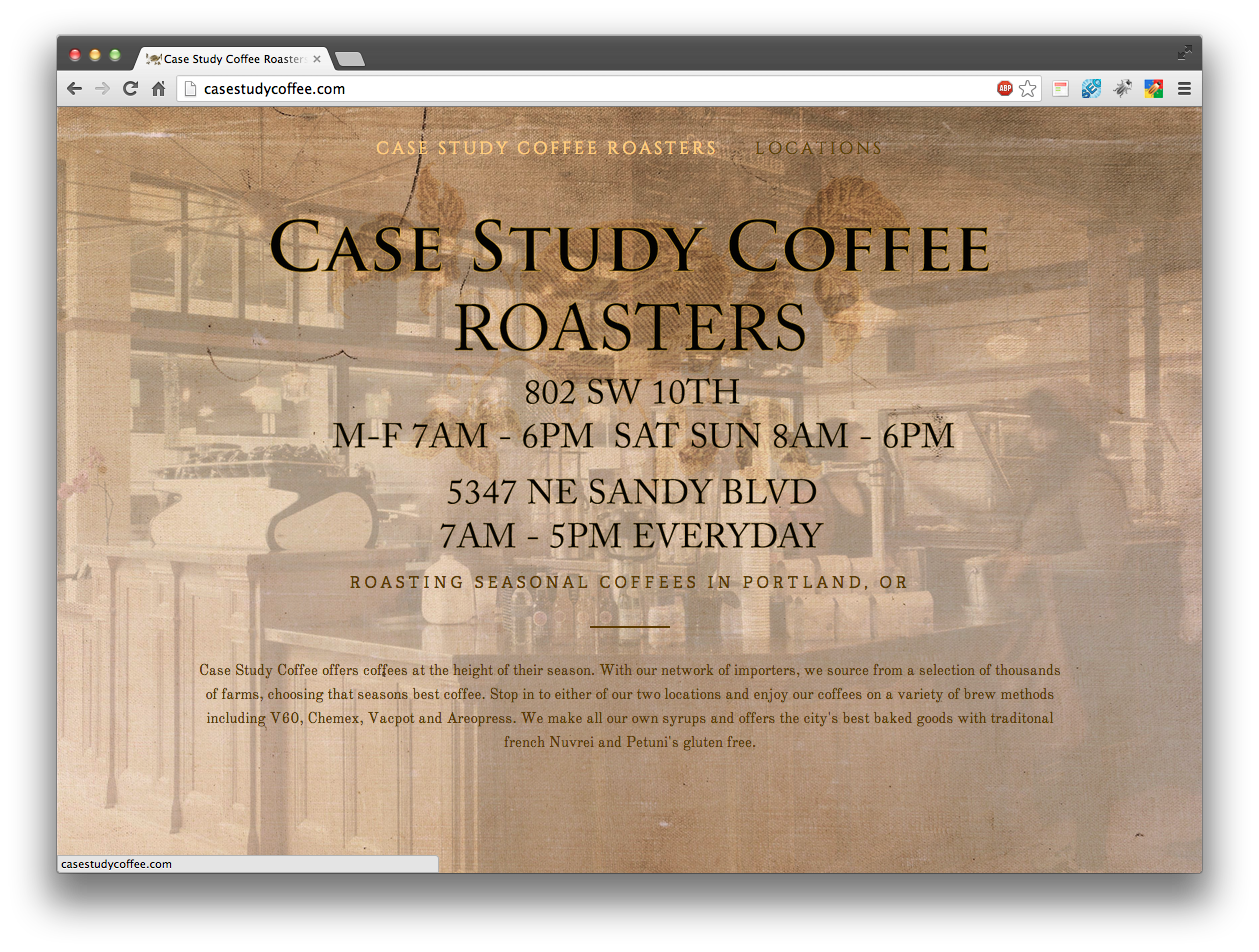The width and height of the screenshot is (1259, 952).
Task: Click the 802 SW 10TH address
Action: pos(632,392)
